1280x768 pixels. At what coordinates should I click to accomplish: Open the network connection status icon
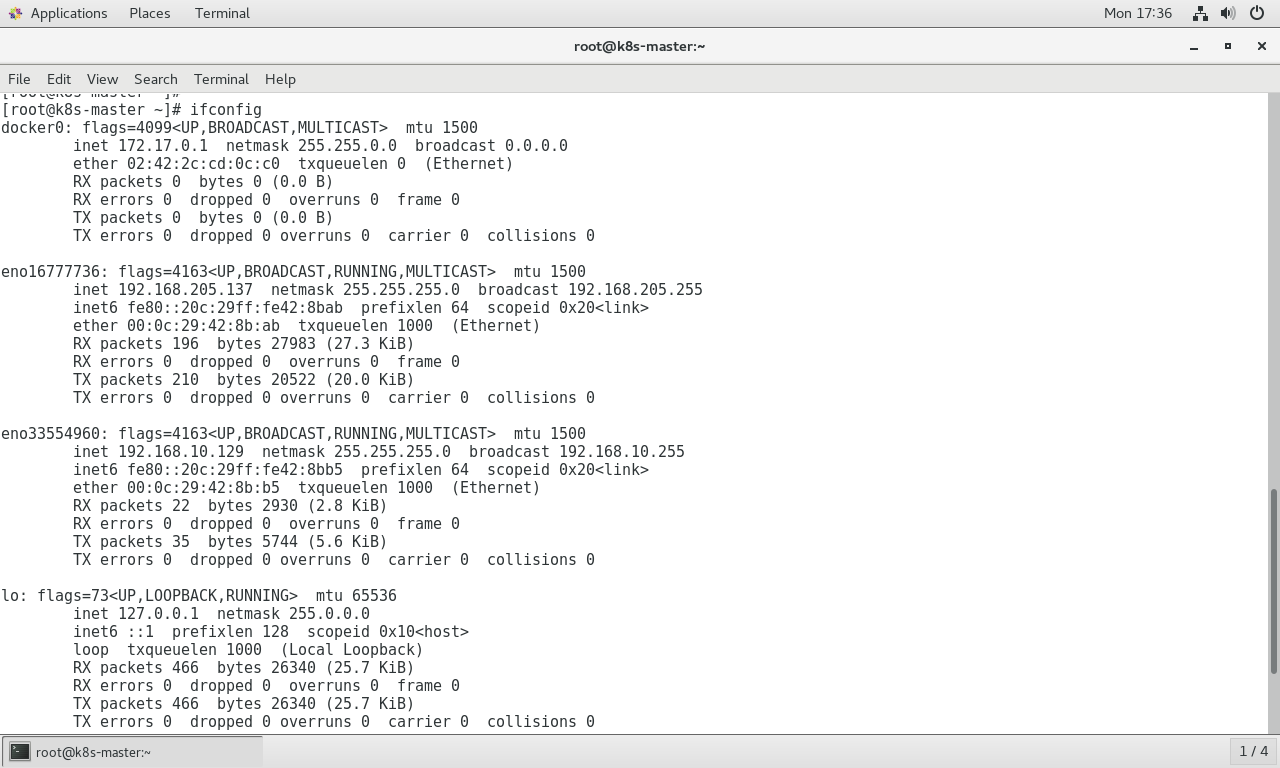pyautogui.click(x=1200, y=13)
